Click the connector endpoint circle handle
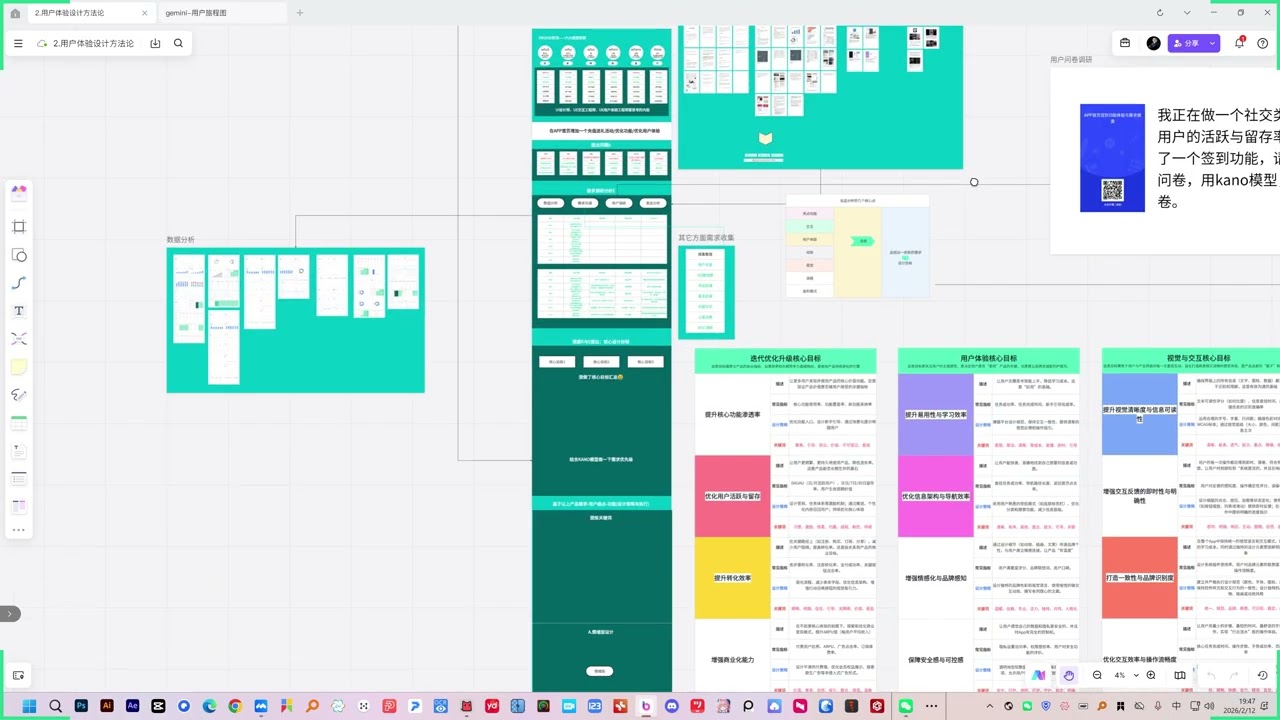This screenshot has height=720, width=1280. (x=974, y=182)
